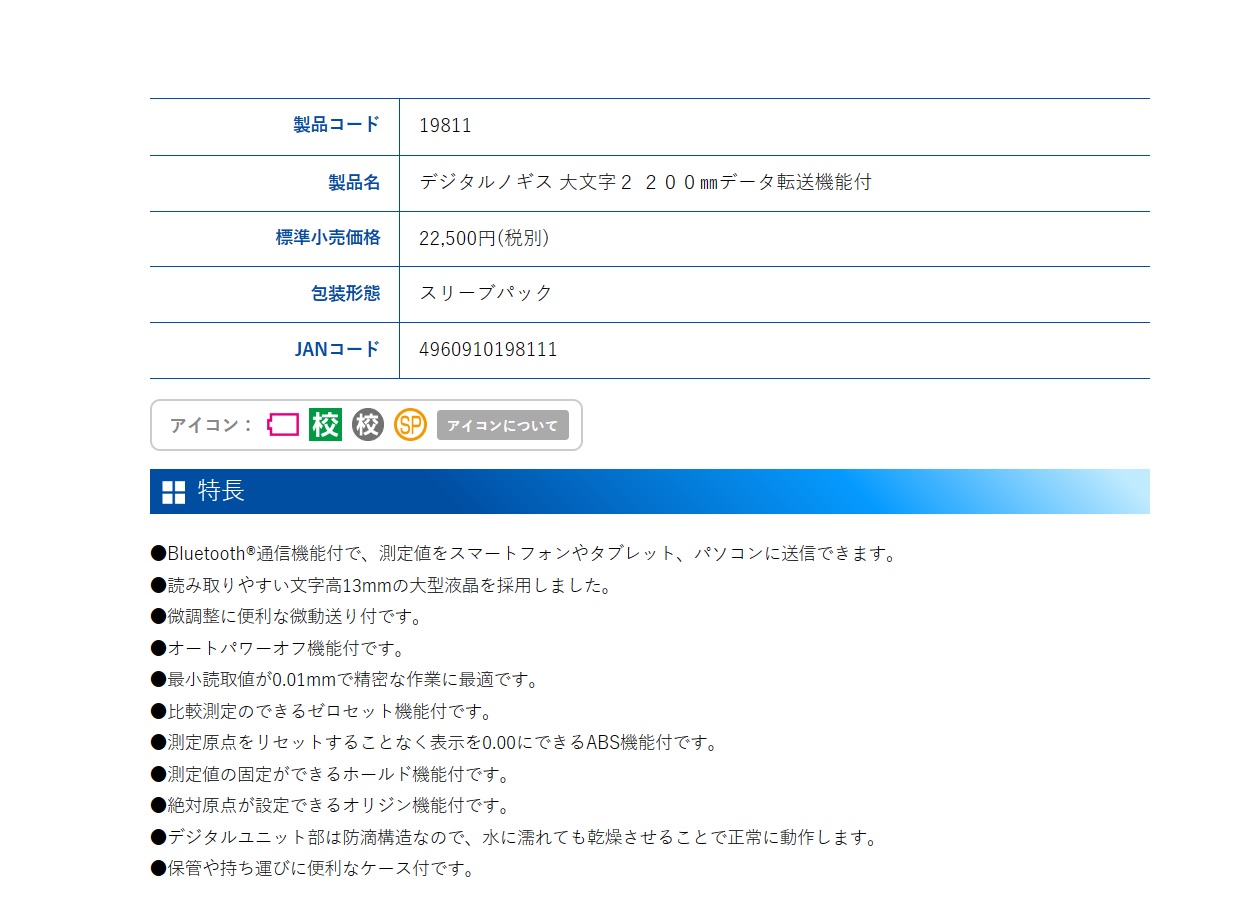1243x899 pixels.
Task: Click the packaging value スリーブパック
Action: point(486,293)
